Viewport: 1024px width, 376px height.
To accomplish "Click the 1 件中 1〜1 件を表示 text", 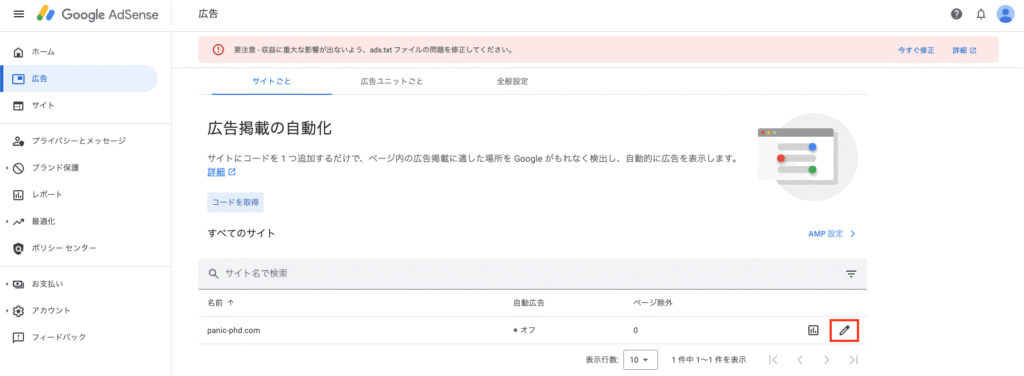I will coord(709,360).
